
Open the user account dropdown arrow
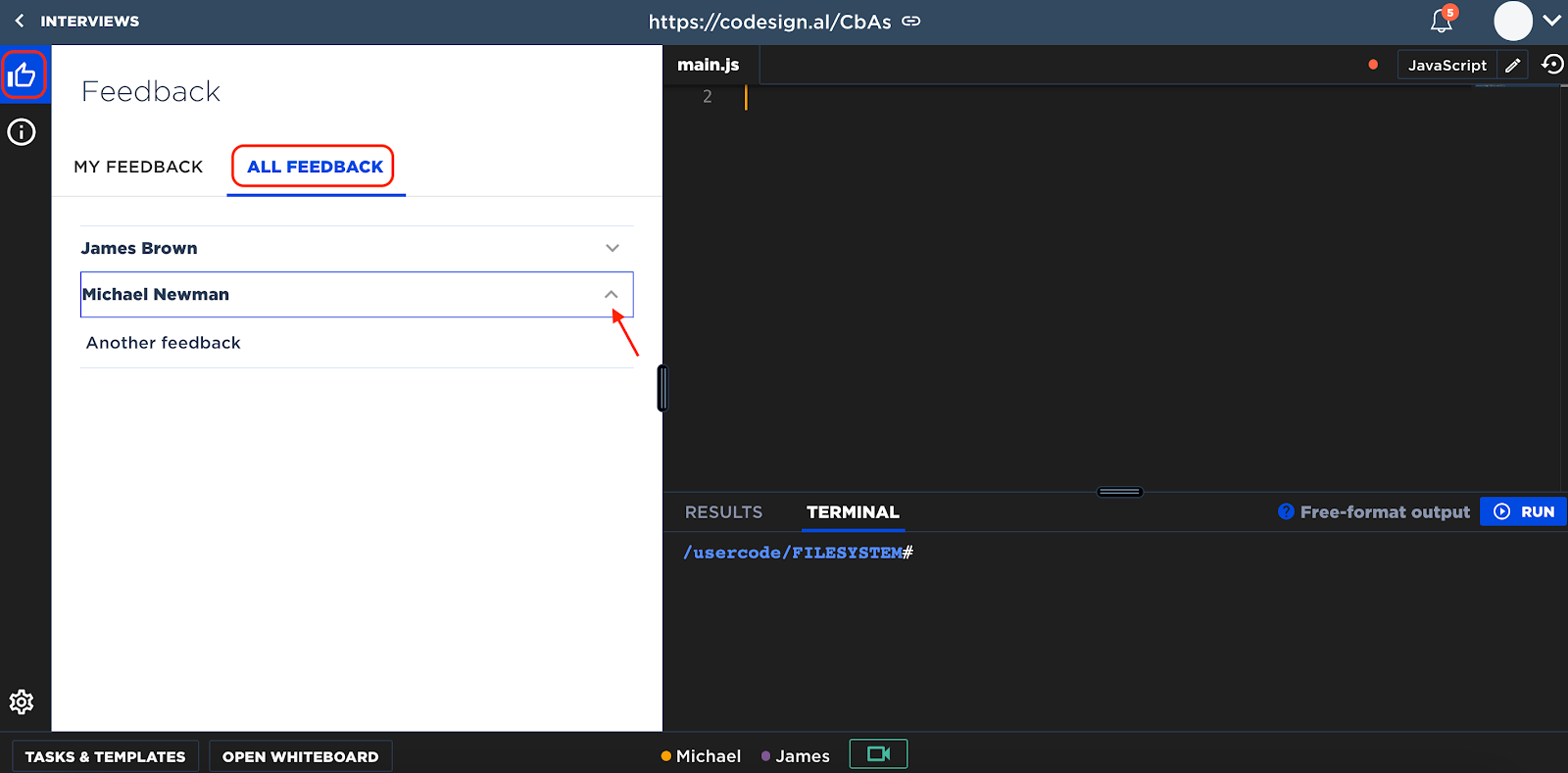[x=1552, y=20]
